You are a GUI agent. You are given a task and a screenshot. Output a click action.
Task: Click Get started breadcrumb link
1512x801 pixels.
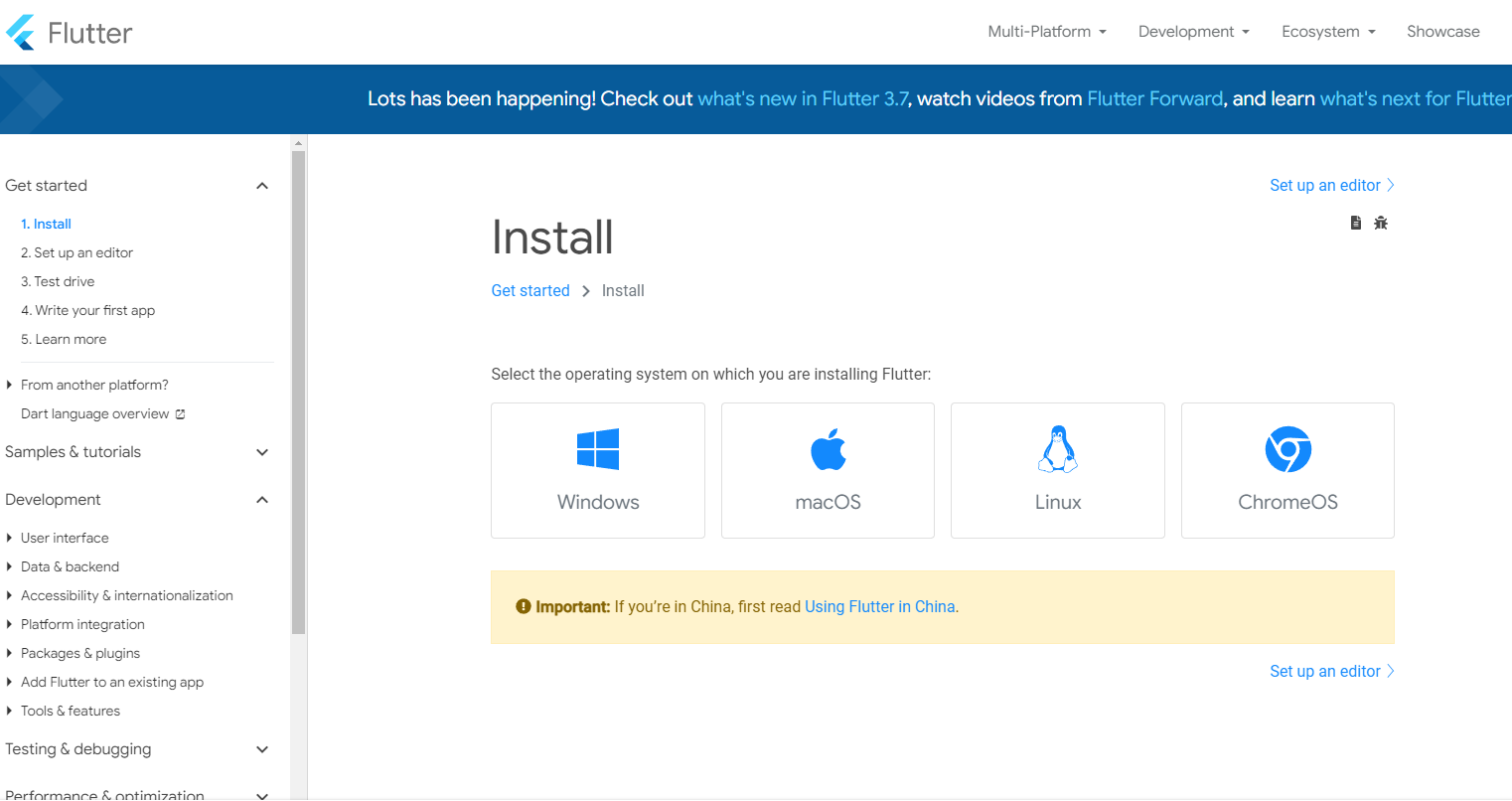coord(530,290)
